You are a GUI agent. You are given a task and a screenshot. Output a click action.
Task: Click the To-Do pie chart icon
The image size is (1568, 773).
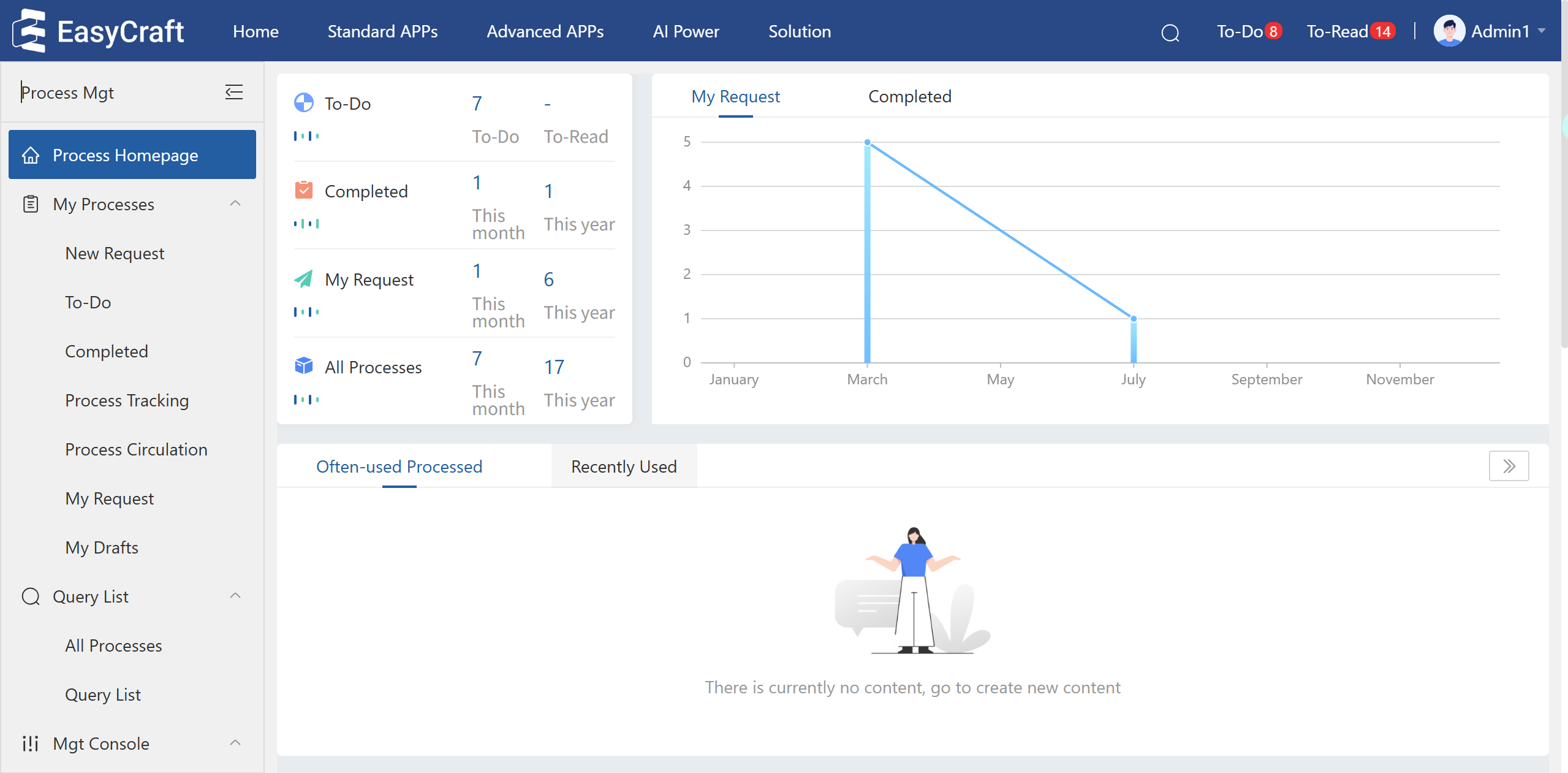point(304,102)
